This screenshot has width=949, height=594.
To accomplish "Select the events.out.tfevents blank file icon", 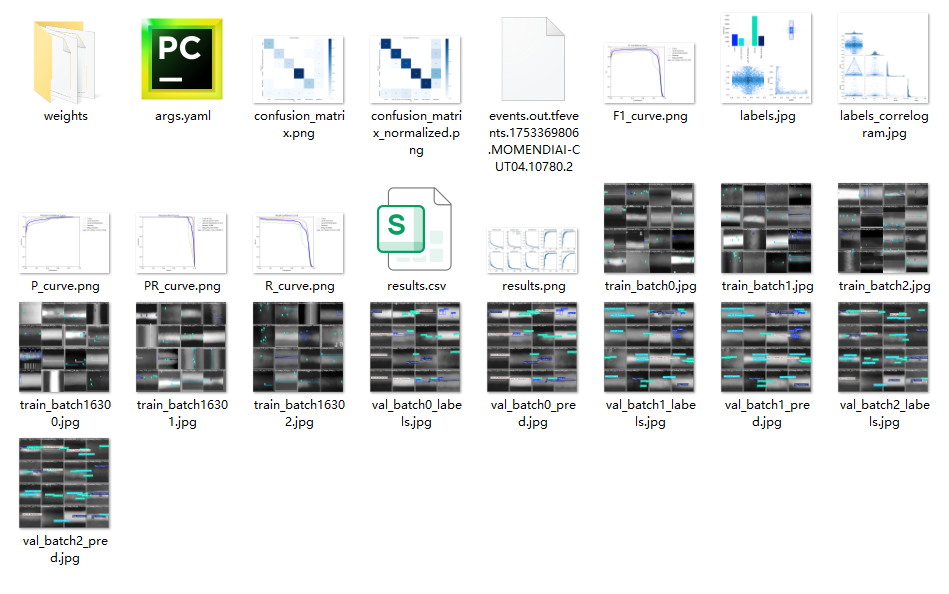I will 533,59.
